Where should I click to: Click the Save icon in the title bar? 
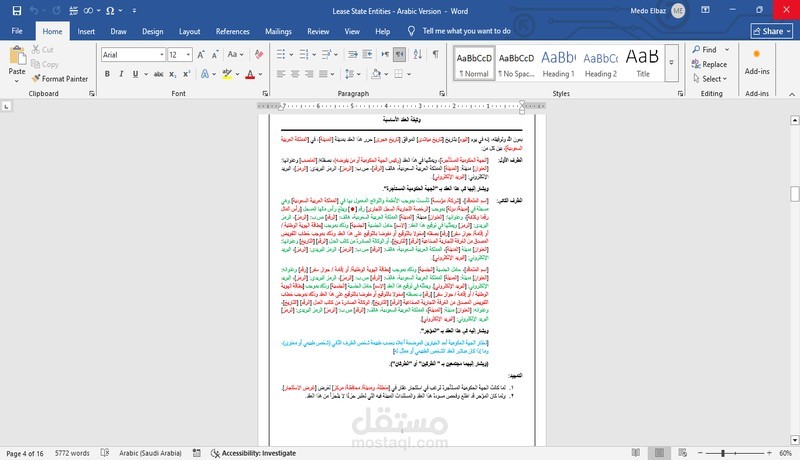17,11
